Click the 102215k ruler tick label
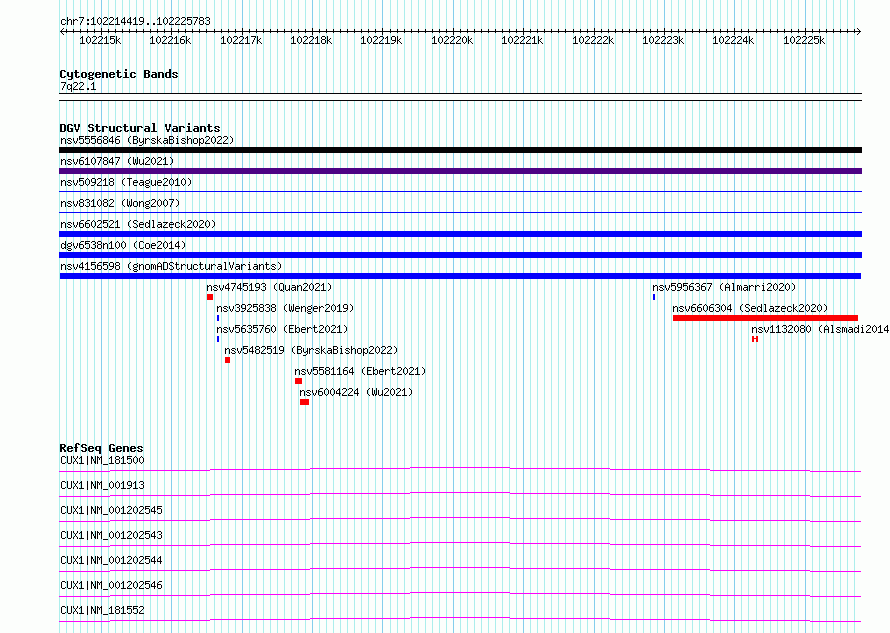The height and width of the screenshot is (633, 890). tap(100, 40)
